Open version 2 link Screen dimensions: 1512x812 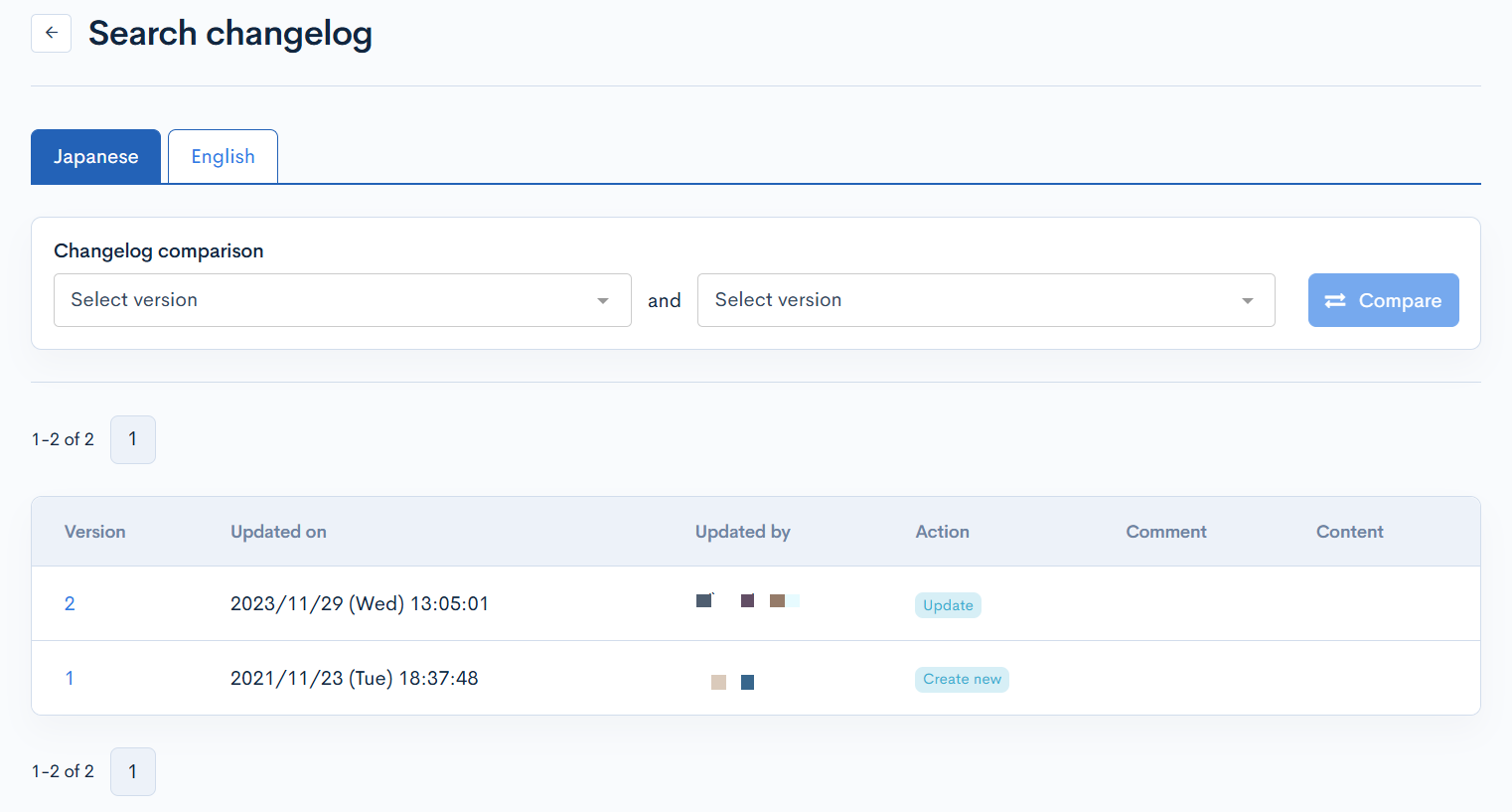point(70,603)
